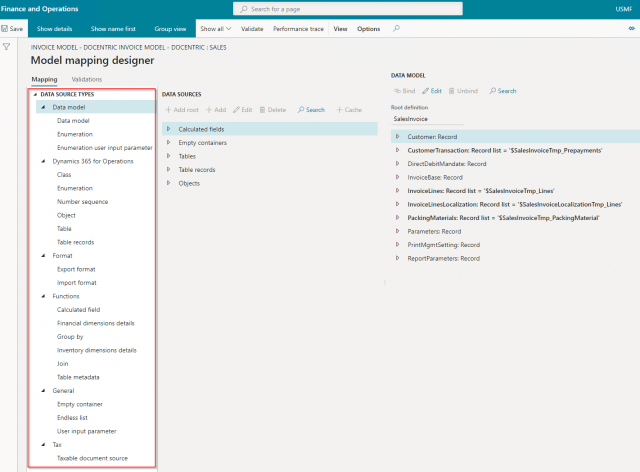This screenshot has height=472, width=640.
Task: Select Table records under Dynamics 365
Action: pyautogui.click(x=76, y=242)
